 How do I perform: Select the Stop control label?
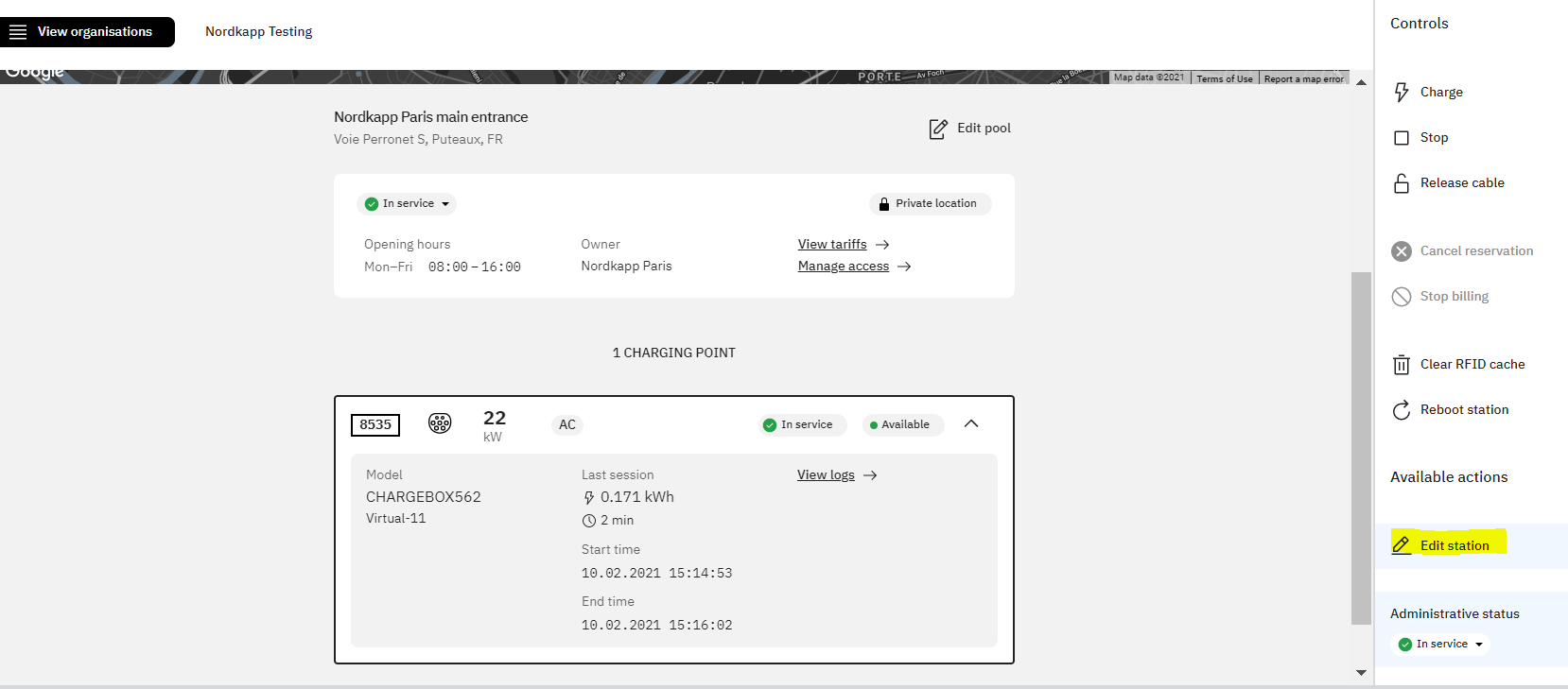tap(1434, 137)
